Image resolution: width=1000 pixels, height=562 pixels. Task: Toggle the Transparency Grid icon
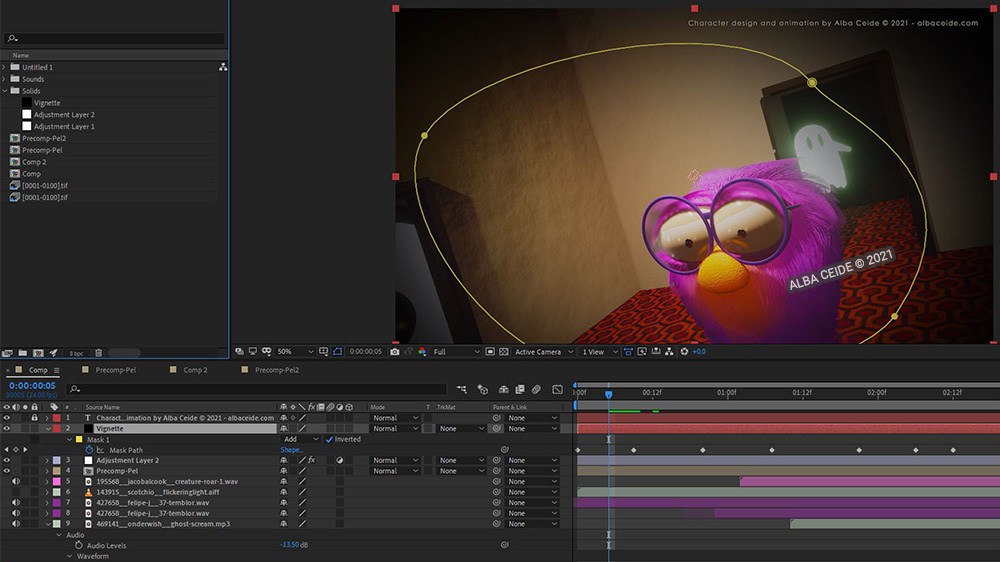click(504, 351)
